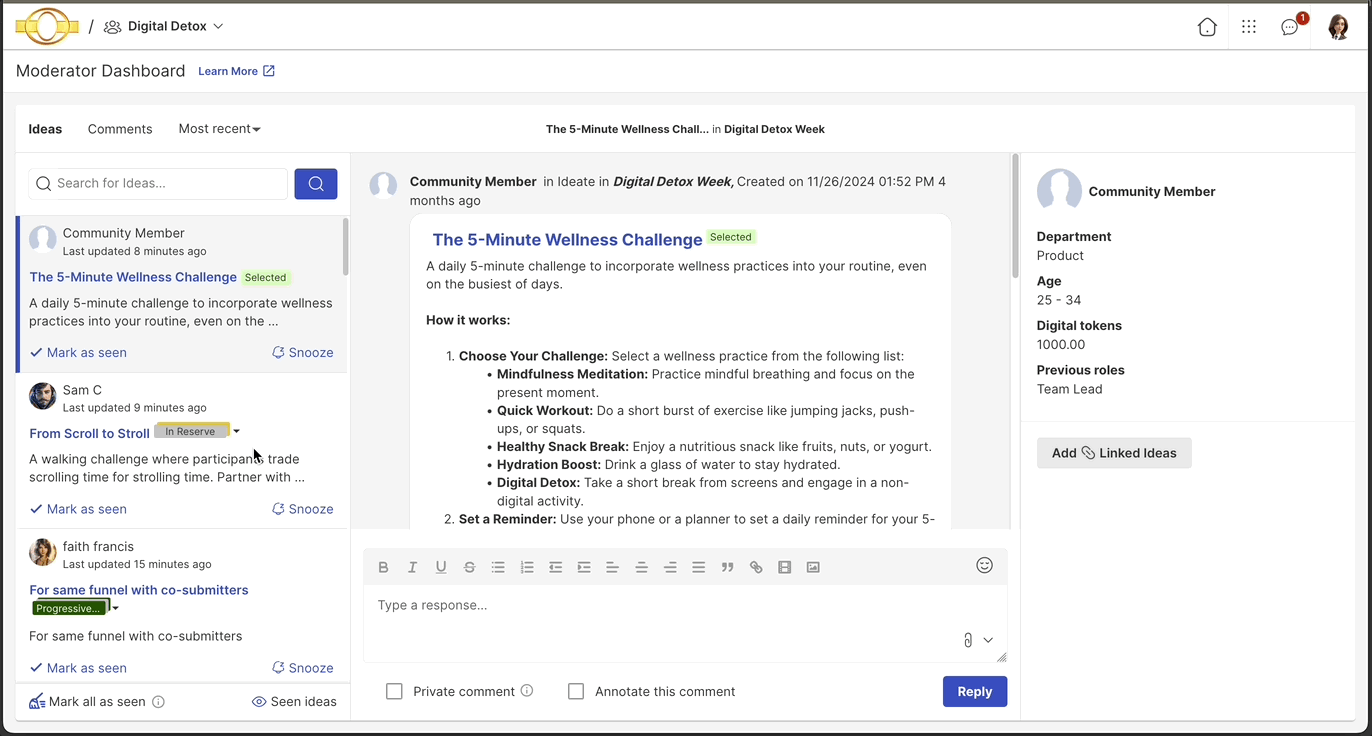The image size is (1372, 736).
Task: Open the In Reserve status dropdown
Action: click(x=237, y=432)
